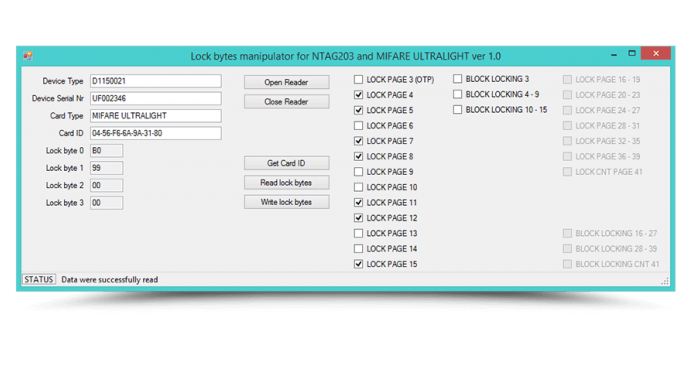
Task: Click the 'Device Type' label
Action: pyautogui.click(x=62, y=81)
